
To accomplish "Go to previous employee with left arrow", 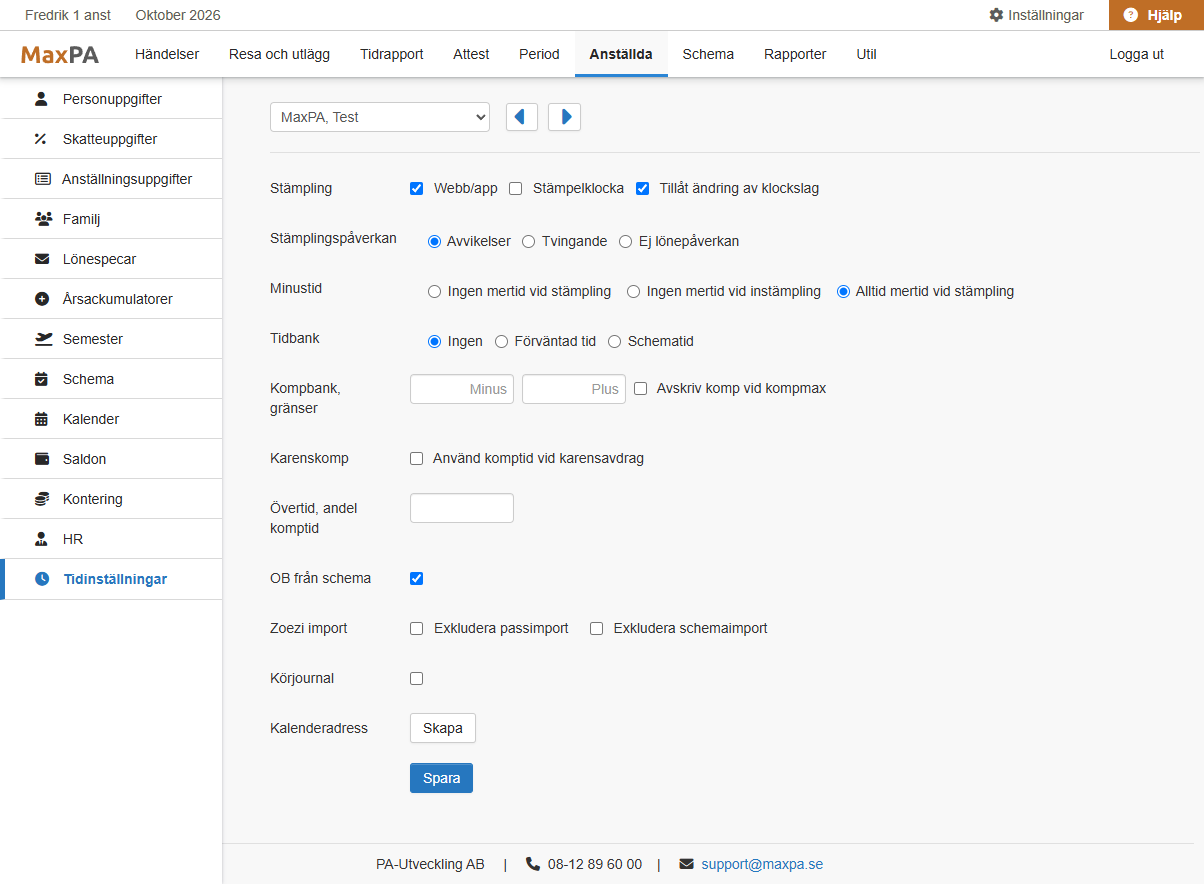I will click(522, 117).
